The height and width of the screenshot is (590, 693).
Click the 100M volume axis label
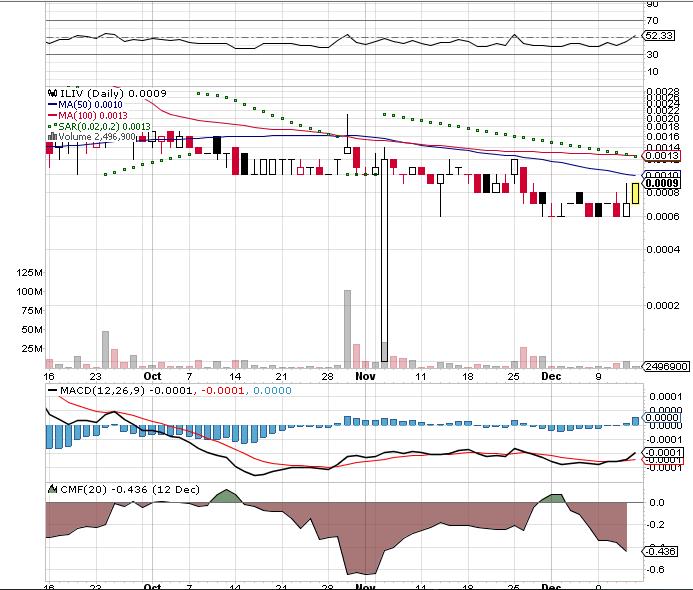[x=30, y=291]
